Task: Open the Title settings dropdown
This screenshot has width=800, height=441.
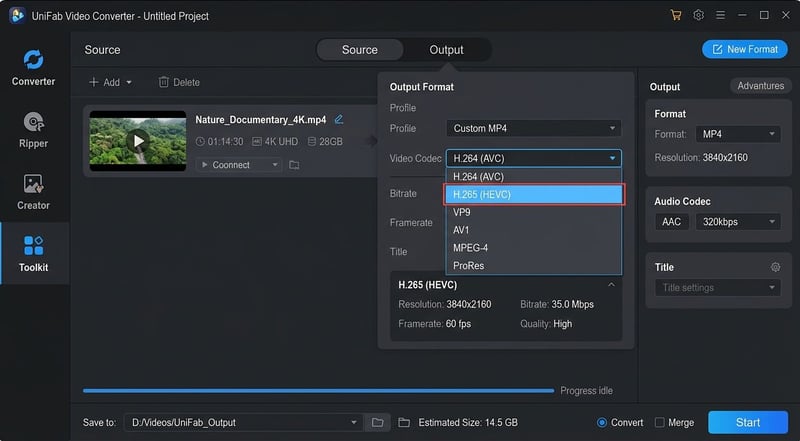Action: tap(718, 287)
